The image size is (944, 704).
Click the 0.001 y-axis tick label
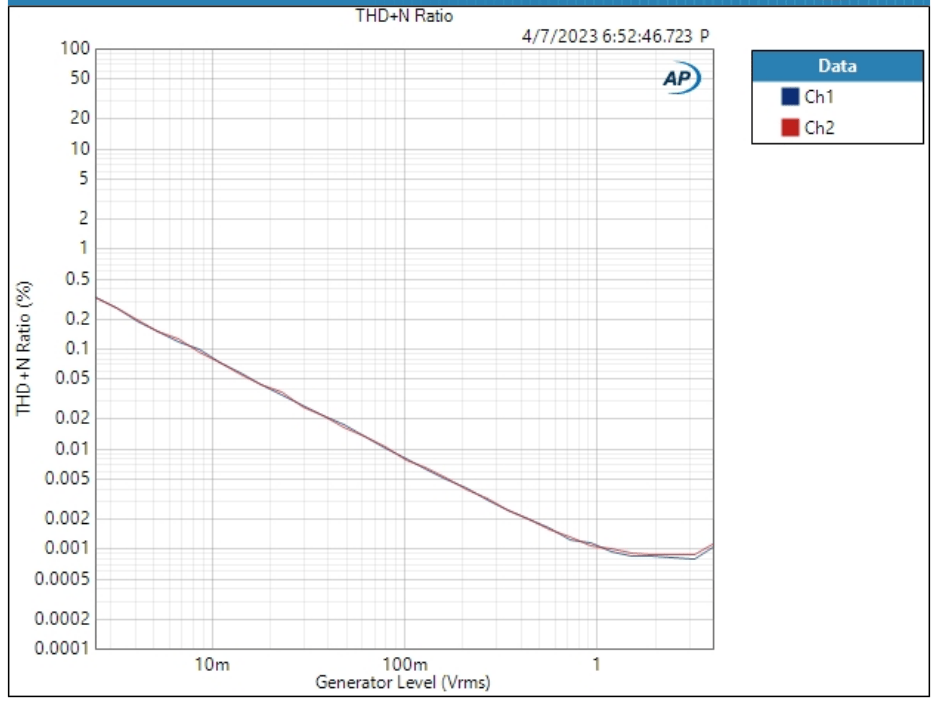tap(67, 548)
